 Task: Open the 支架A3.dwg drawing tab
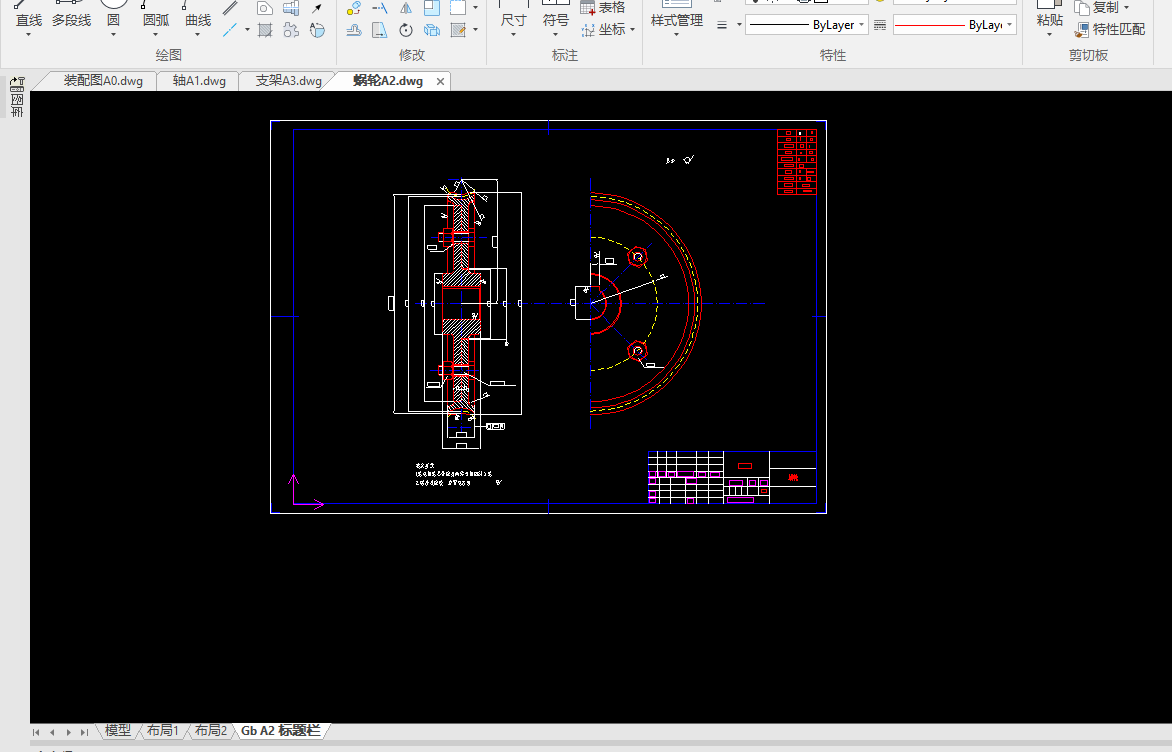(288, 81)
